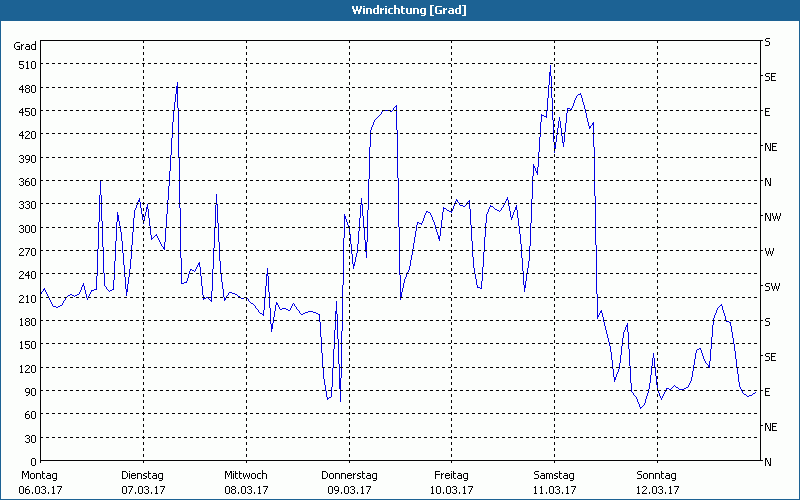Select the date "07.03.17"

coord(143,490)
